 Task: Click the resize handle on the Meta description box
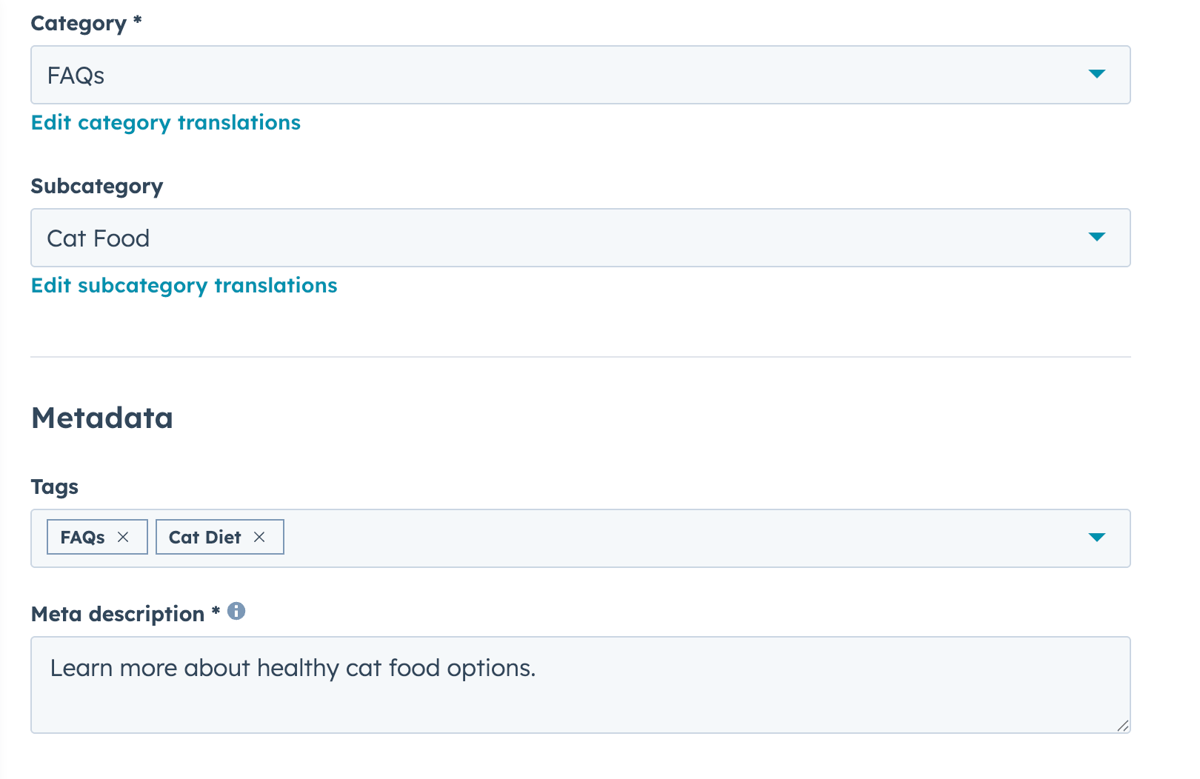pyautogui.click(x=1123, y=725)
